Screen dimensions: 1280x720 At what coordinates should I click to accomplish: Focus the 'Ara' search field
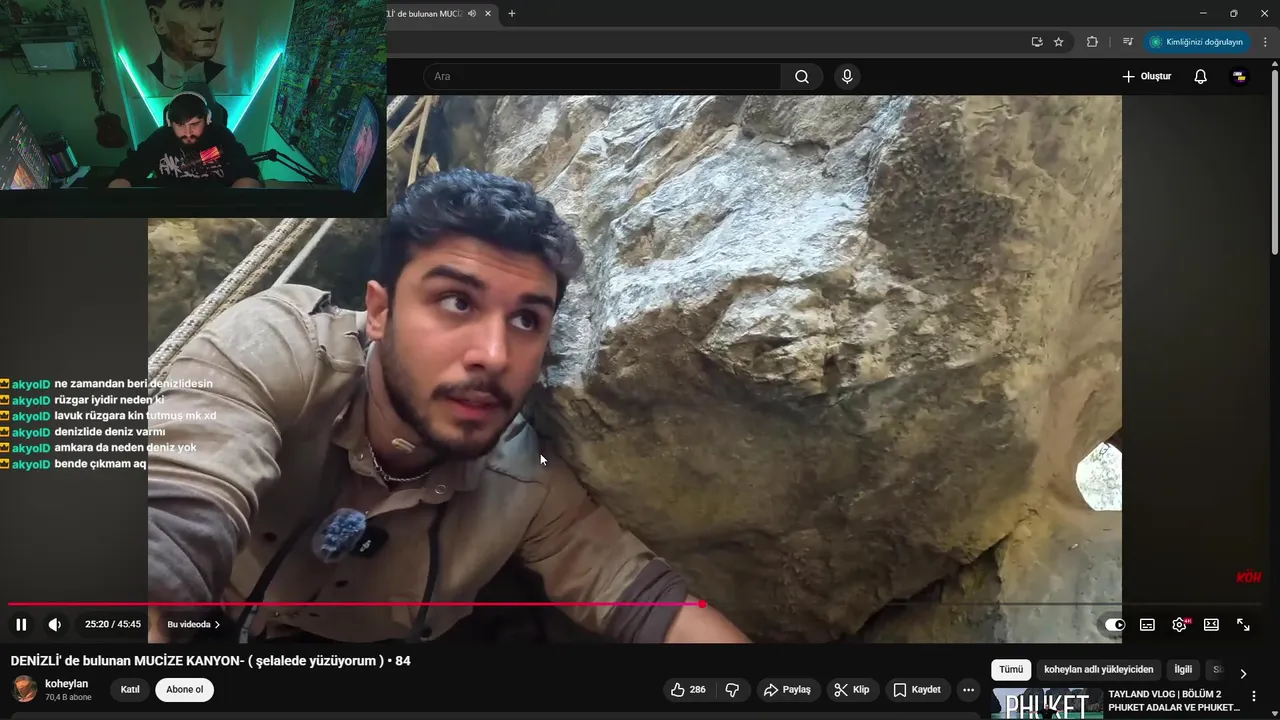pyautogui.click(x=602, y=76)
